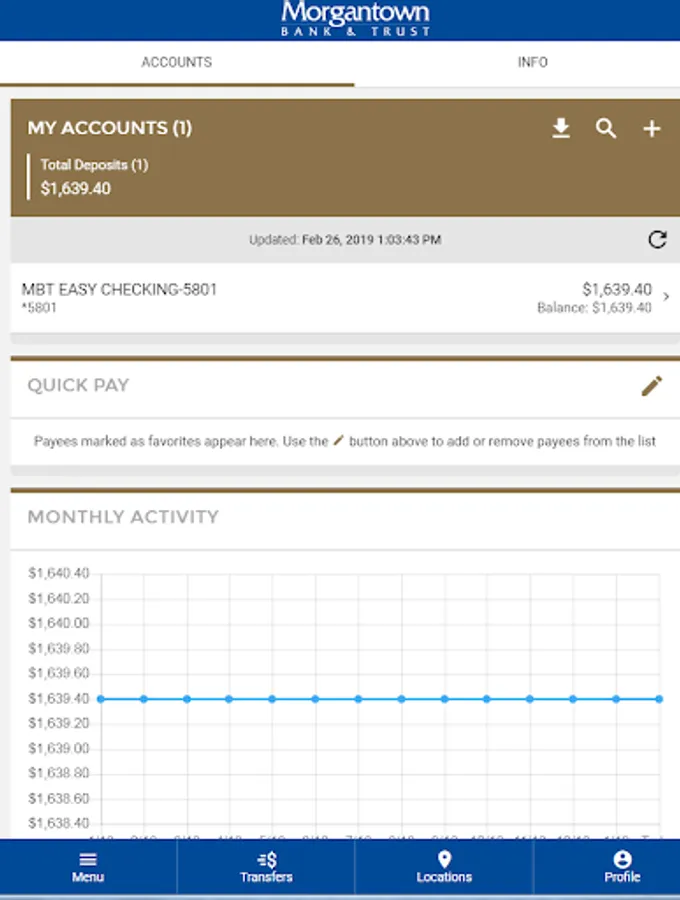Click the Quick Pay section title
This screenshot has width=680, height=900.
(78, 385)
